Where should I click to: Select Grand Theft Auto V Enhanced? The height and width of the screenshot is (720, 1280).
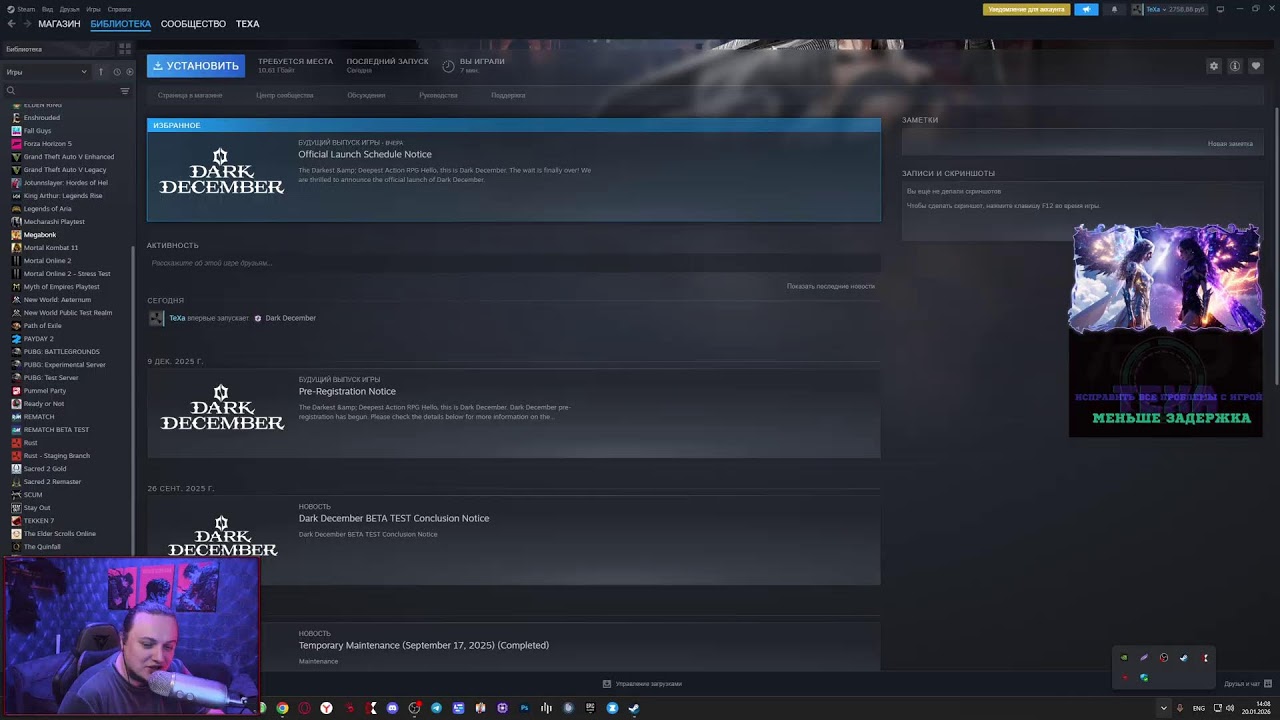coord(68,157)
